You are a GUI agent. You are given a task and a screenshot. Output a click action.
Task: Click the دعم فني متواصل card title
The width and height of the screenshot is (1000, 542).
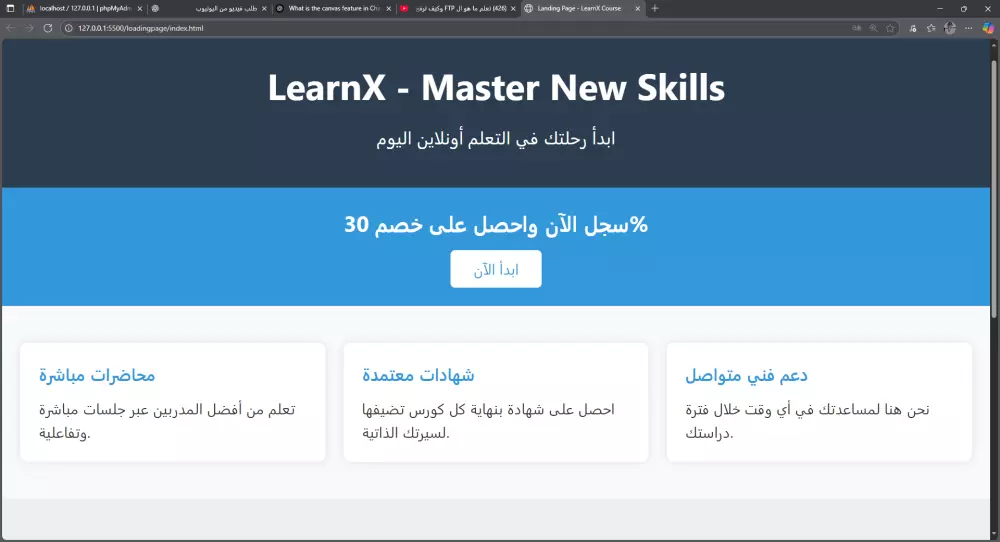(747, 375)
